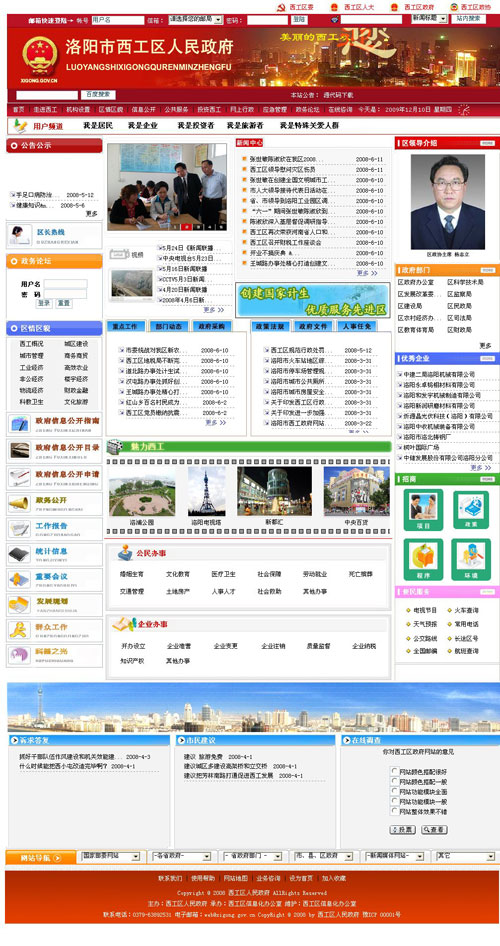The image size is (500, 946).
Task: Open the 洛浦公园 photo thumbnail
Action: [142, 491]
